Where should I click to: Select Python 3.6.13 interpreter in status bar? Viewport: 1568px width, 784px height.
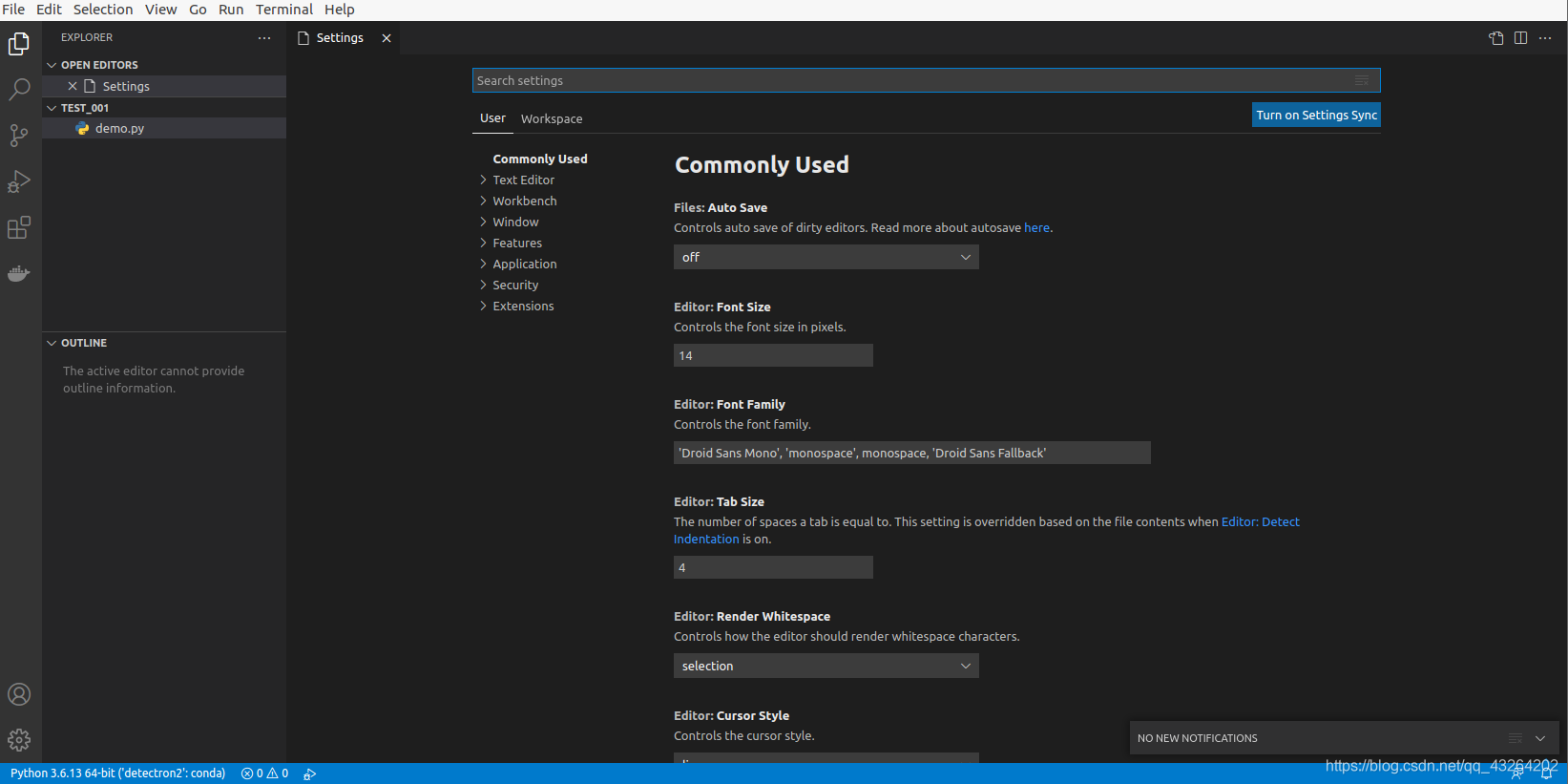point(118,773)
